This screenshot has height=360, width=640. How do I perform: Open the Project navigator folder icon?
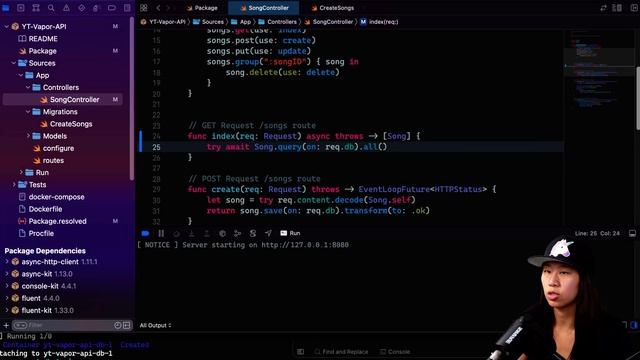(6, 8)
